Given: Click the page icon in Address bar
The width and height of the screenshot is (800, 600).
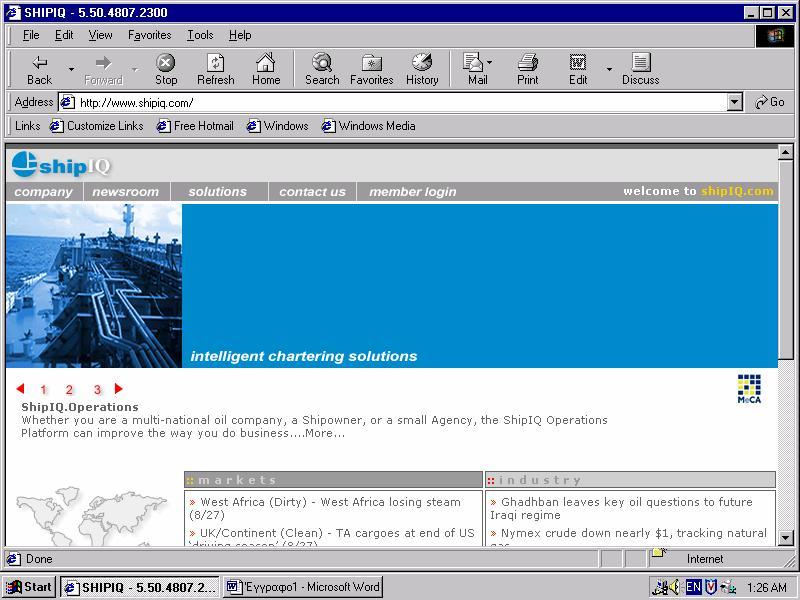Looking at the screenshot, I should (67, 103).
